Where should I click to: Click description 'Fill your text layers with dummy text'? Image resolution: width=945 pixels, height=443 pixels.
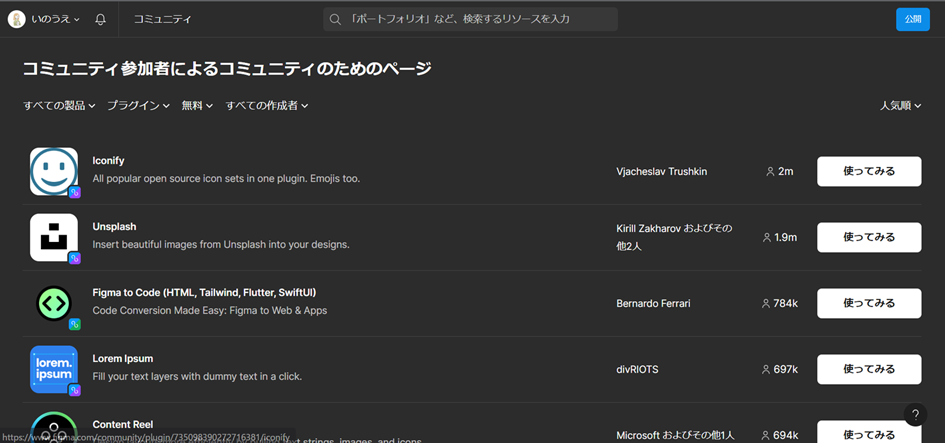197,377
